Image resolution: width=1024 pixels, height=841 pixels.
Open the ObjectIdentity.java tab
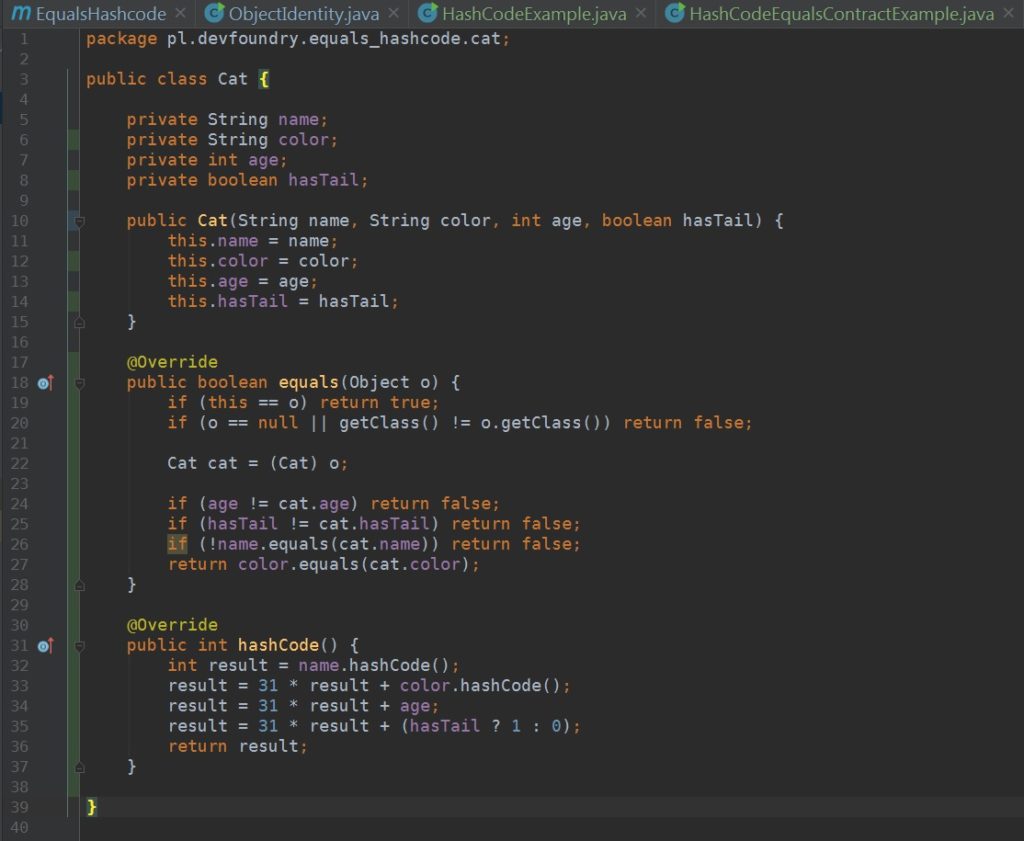304,14
